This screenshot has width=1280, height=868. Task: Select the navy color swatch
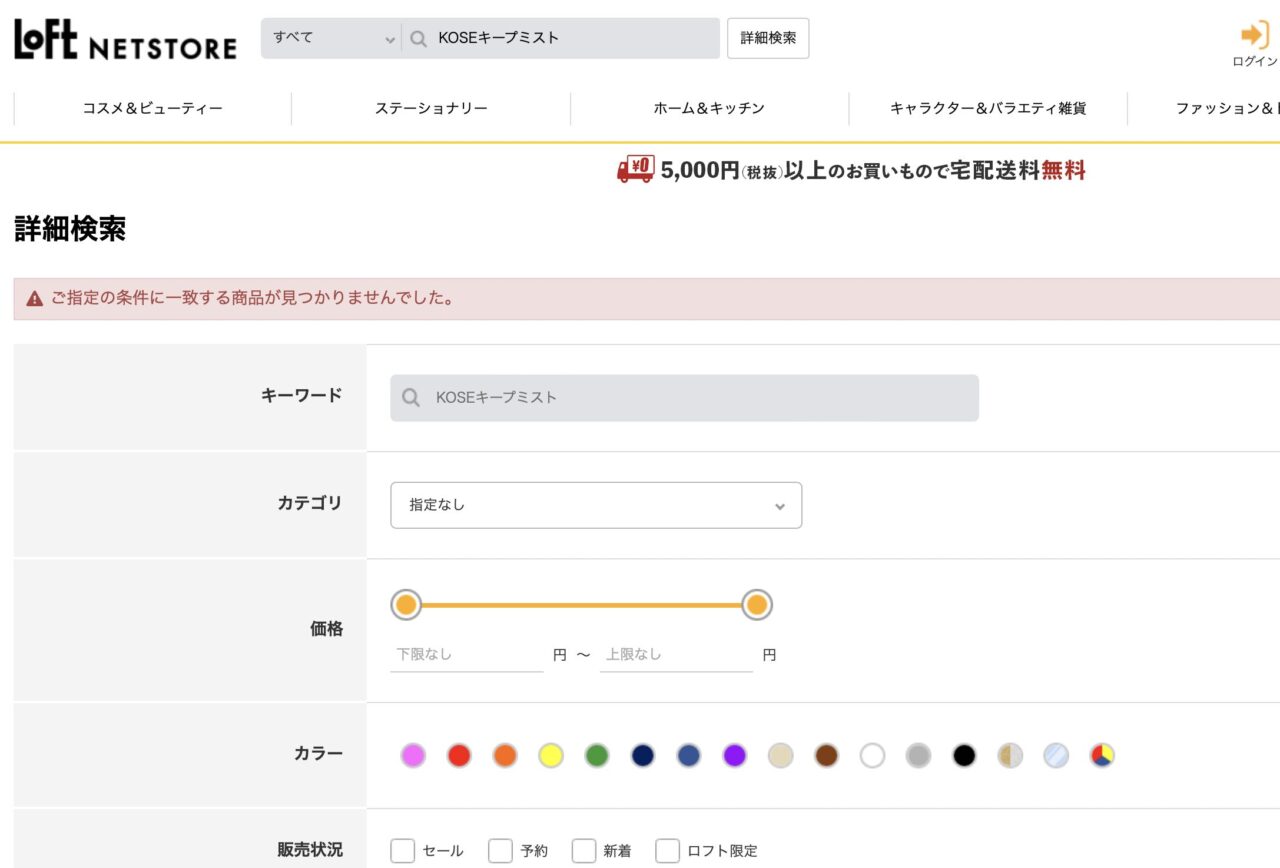coord(643,755)
